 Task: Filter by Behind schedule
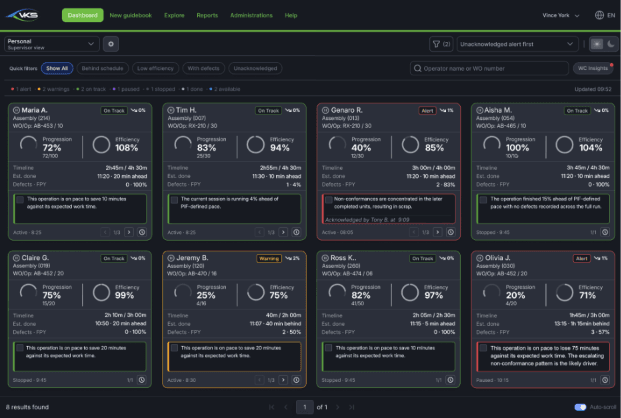[103, 68]
